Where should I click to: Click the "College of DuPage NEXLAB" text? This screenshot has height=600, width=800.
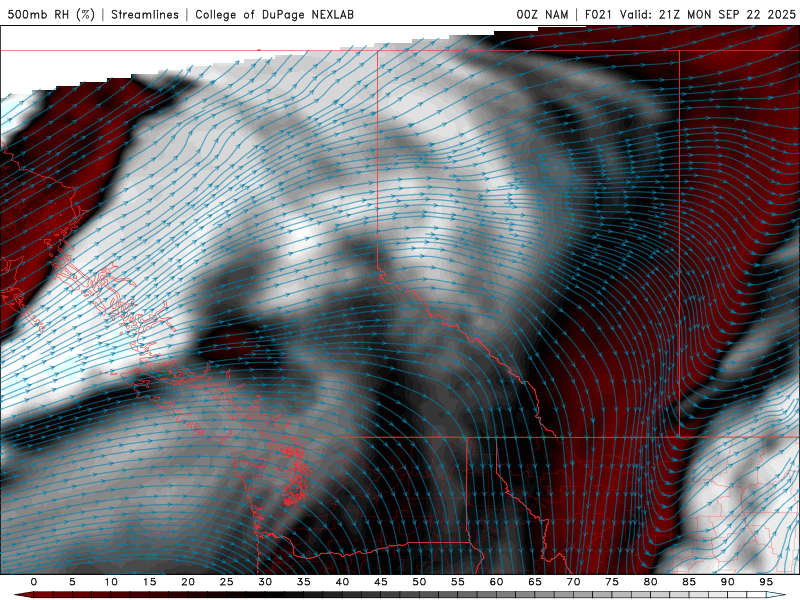coord(274,14)
